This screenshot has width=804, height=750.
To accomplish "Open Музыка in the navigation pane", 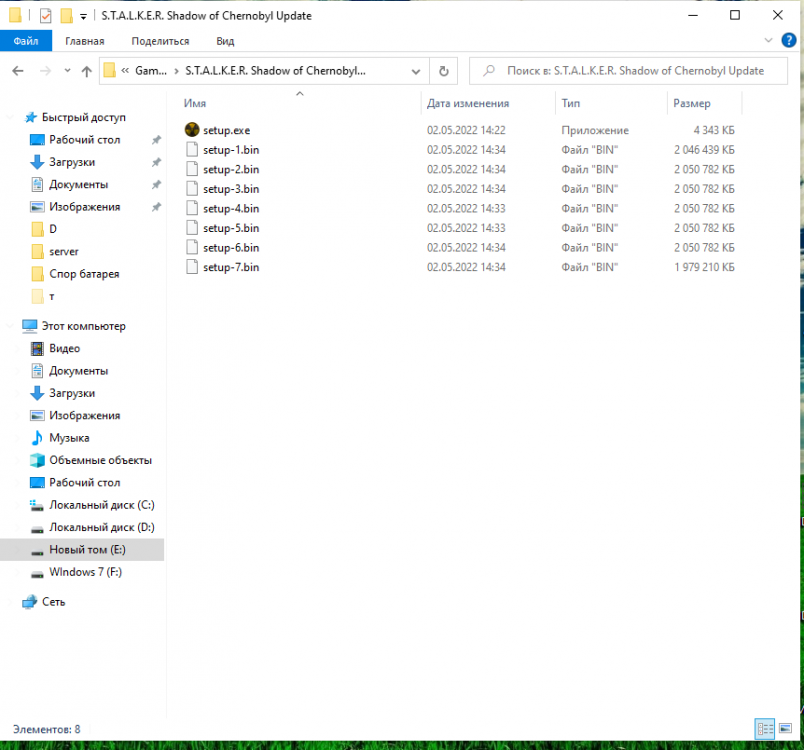I will point(69,438).
